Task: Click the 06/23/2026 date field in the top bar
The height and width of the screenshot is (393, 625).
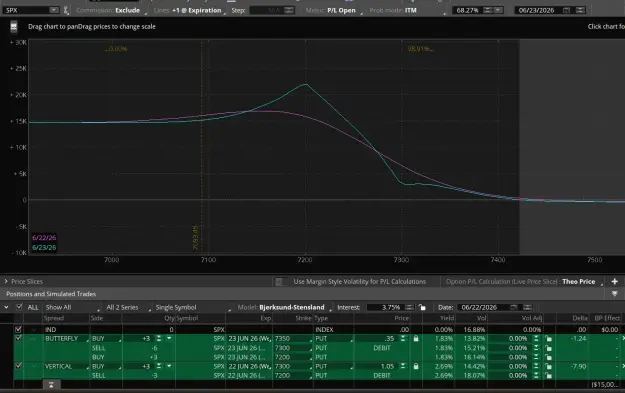Action: tap(537, 10)
